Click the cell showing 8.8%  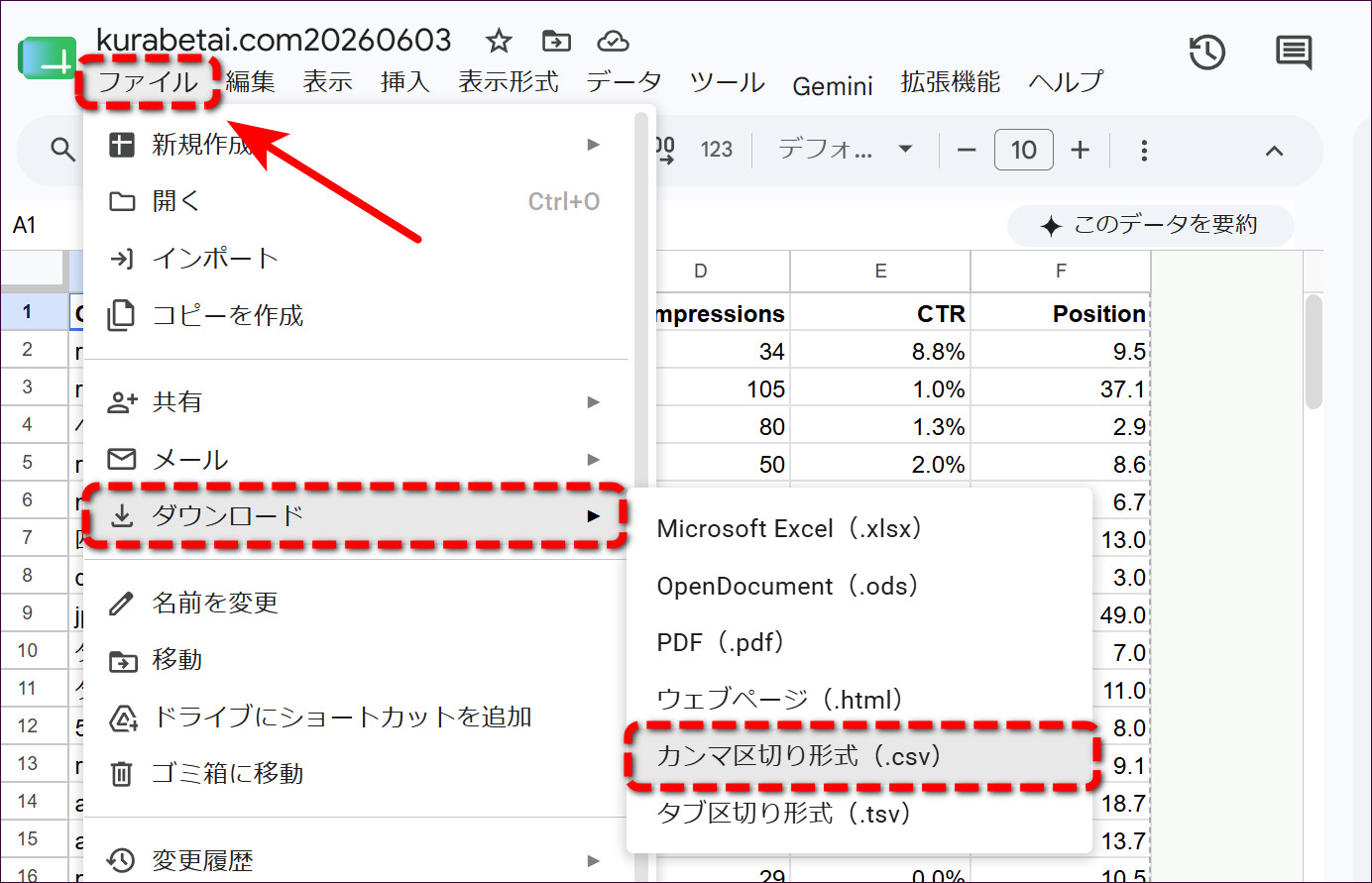pyautogui.click(x=880, y=351)
